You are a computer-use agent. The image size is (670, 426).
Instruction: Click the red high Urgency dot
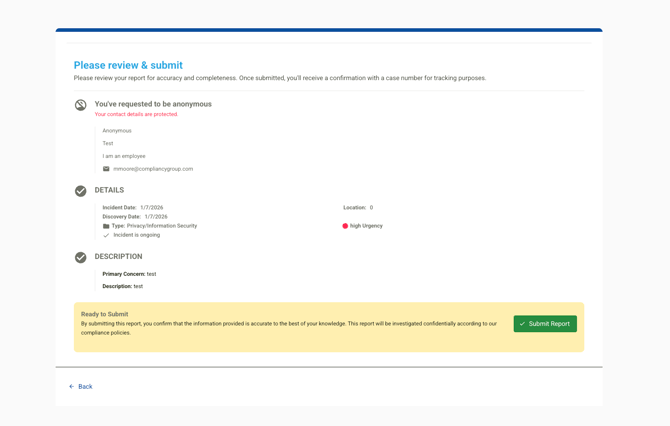coord(345,226)
